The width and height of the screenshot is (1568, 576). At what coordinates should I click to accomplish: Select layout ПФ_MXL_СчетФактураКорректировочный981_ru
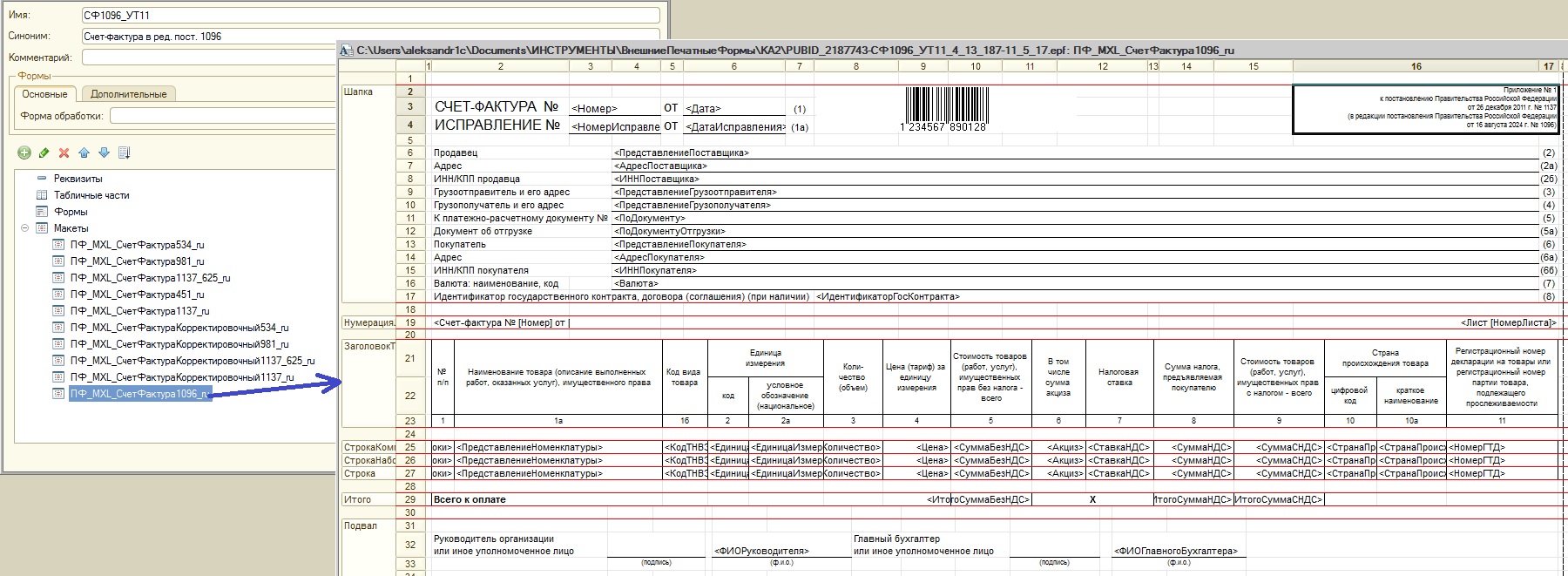179,344
